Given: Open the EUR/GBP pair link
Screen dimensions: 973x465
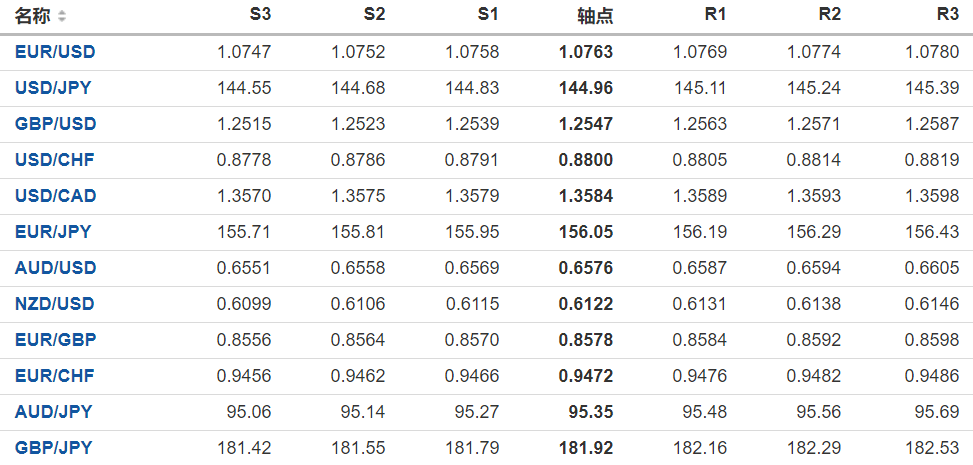Looking at the screenshot, I should click(55, 340).
